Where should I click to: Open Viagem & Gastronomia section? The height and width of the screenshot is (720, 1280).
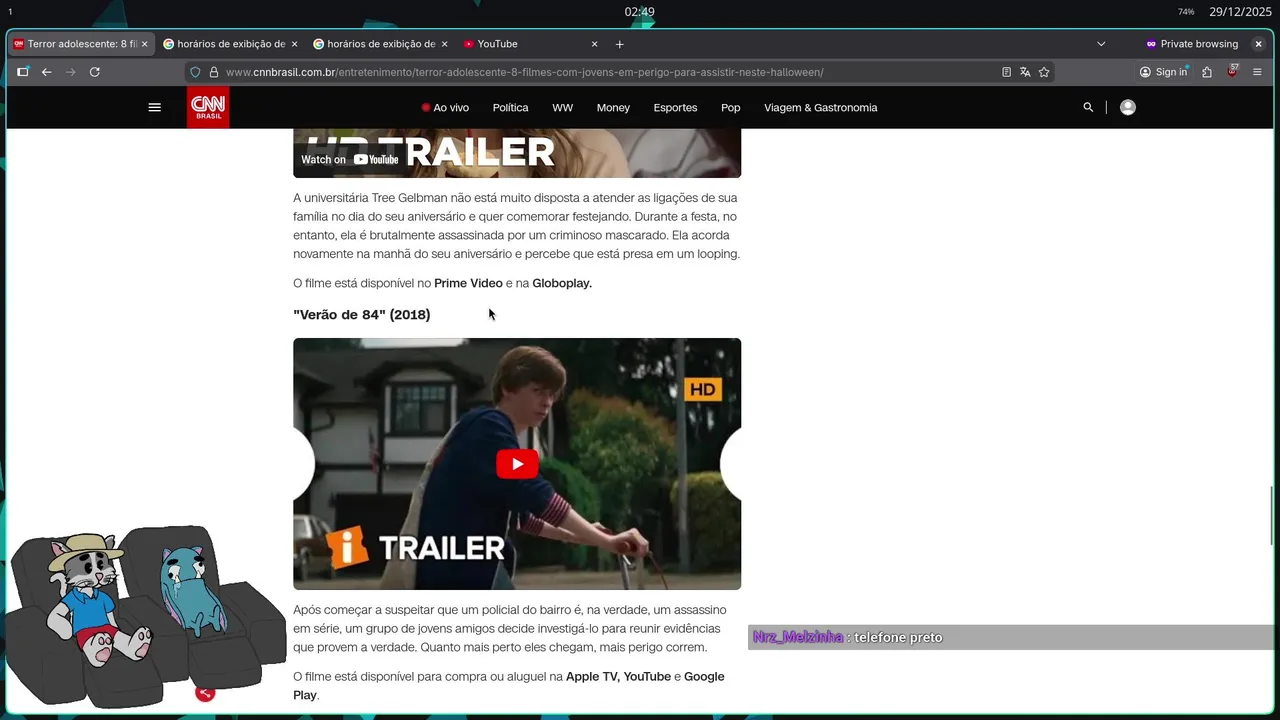click(820, 107)
